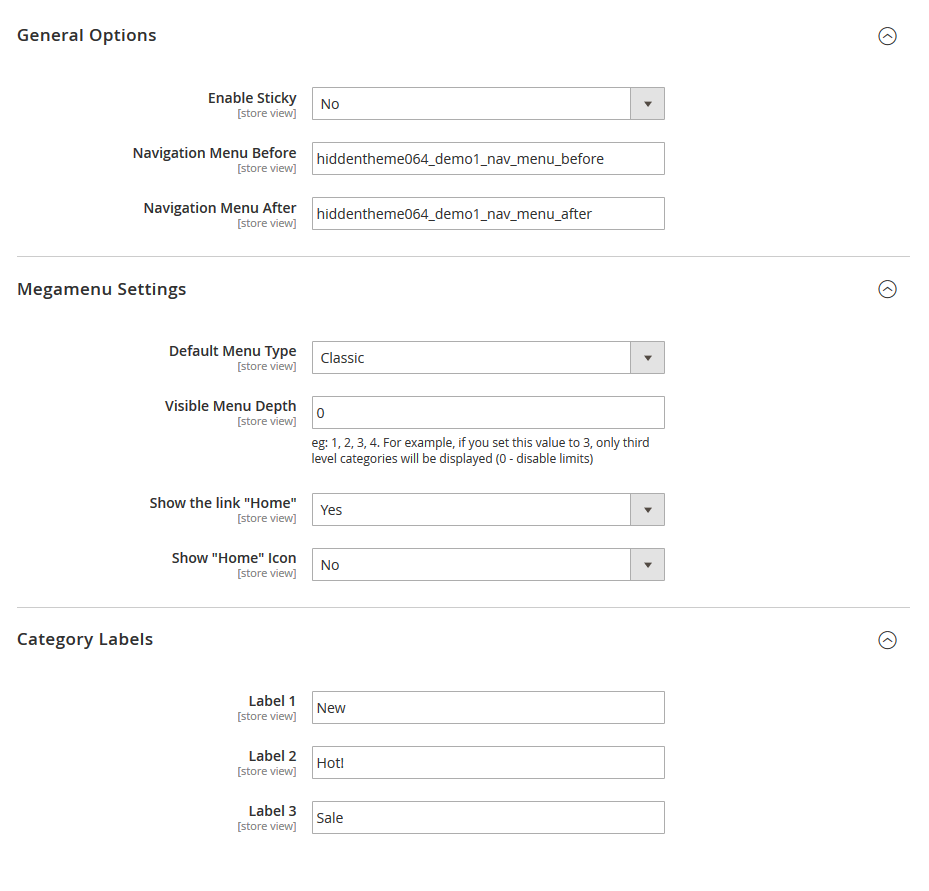Click the Label 2 field containing Hotl
This screenshot has width=929, height=891.
[488, 762]
